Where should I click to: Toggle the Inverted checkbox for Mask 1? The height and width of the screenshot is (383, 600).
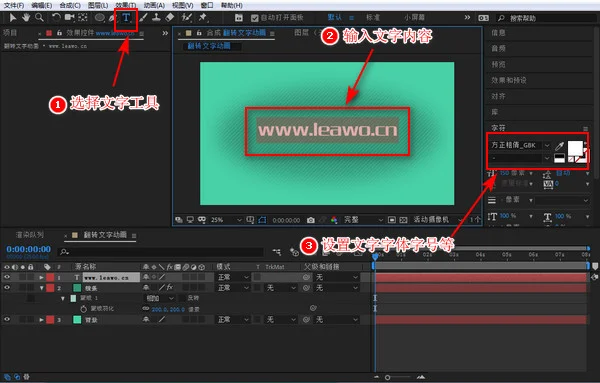point(183,298)
